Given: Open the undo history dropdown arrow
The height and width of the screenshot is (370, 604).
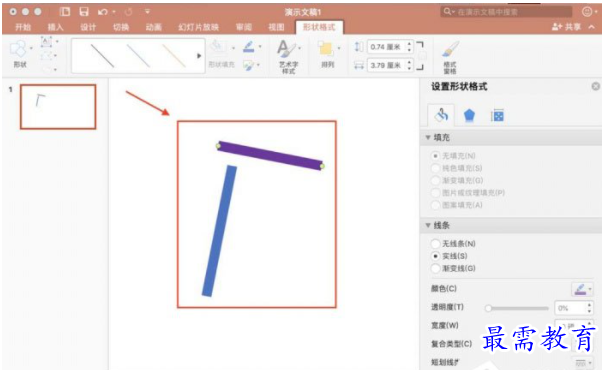Looking at the screenshot, I should (x=114, y=12).
